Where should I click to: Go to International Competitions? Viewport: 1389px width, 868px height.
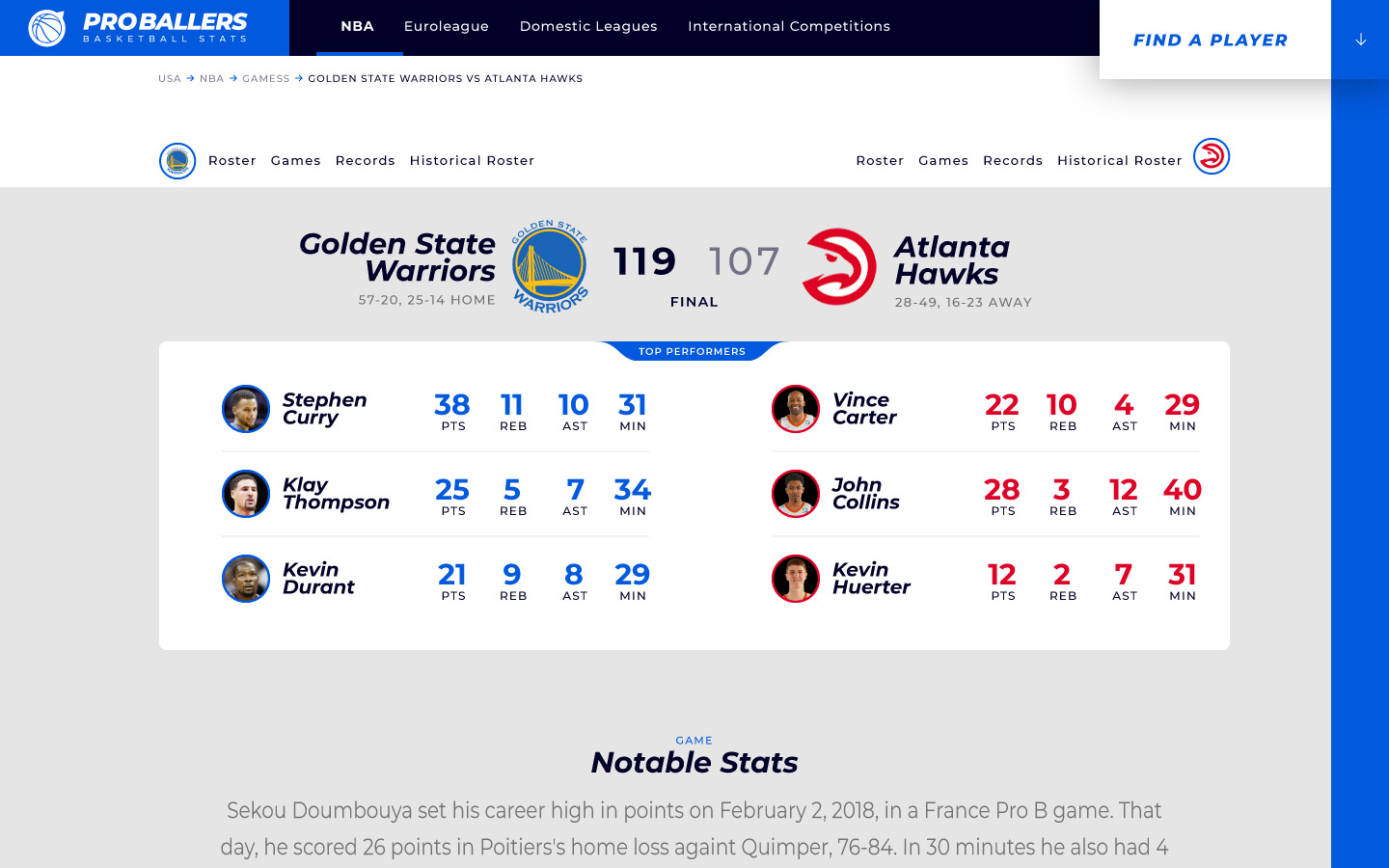(x=788, y=26)
